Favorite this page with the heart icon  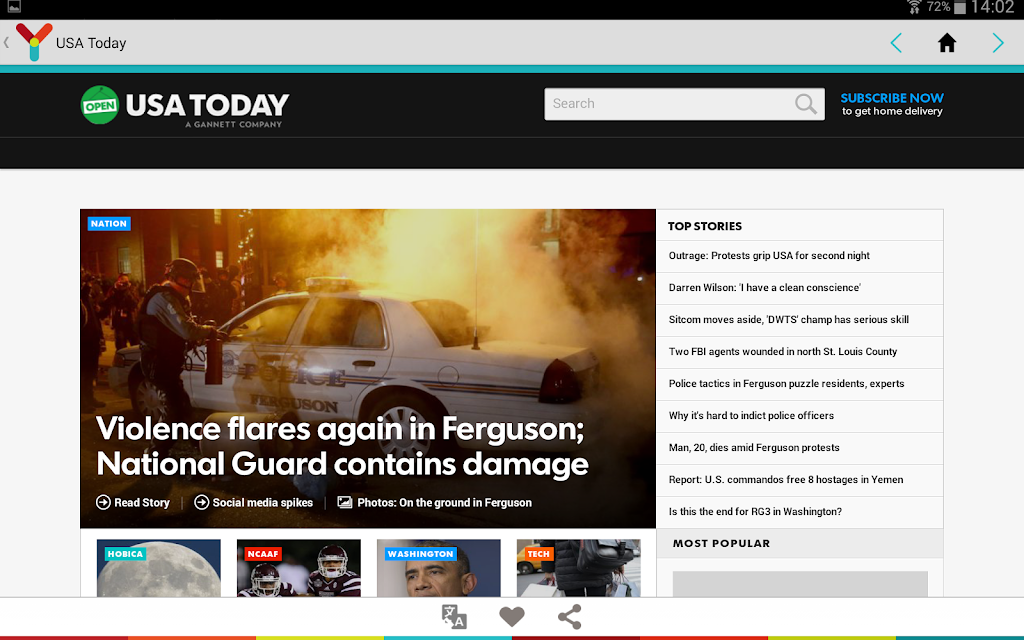512,616
